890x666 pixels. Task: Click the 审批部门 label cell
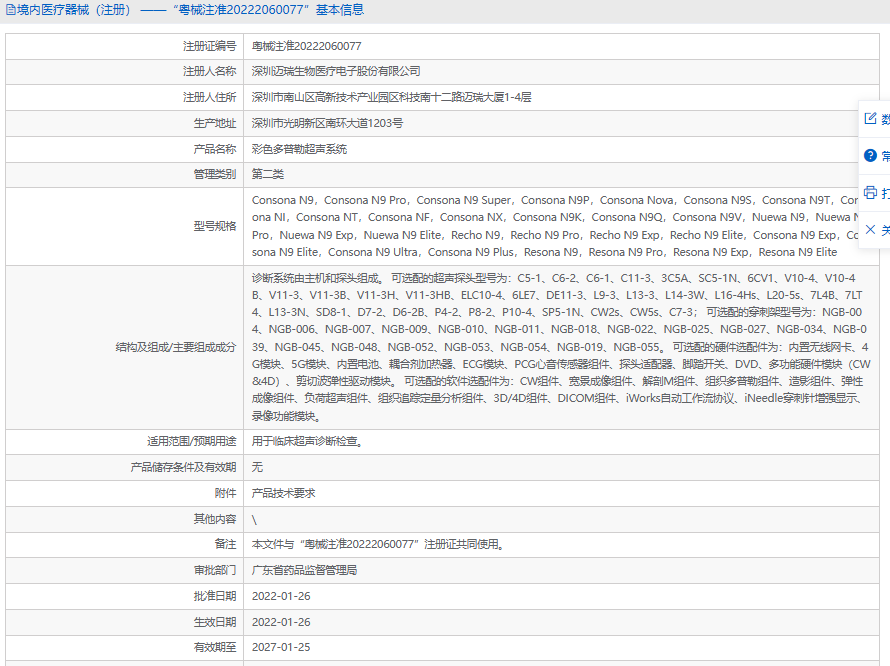[124, 571]
